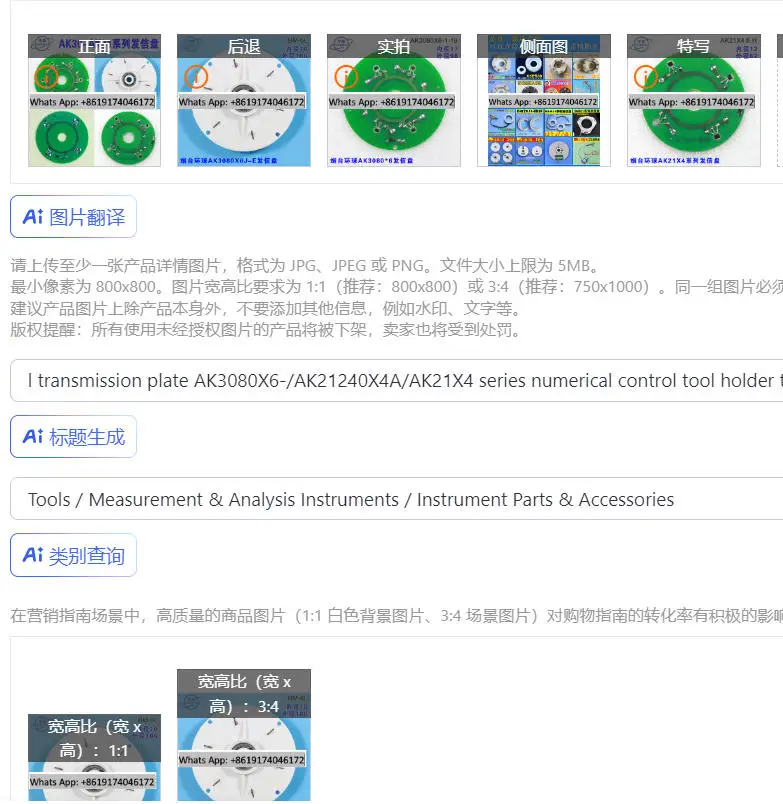Select the 正面 product image thumbnail

[94, 100]
